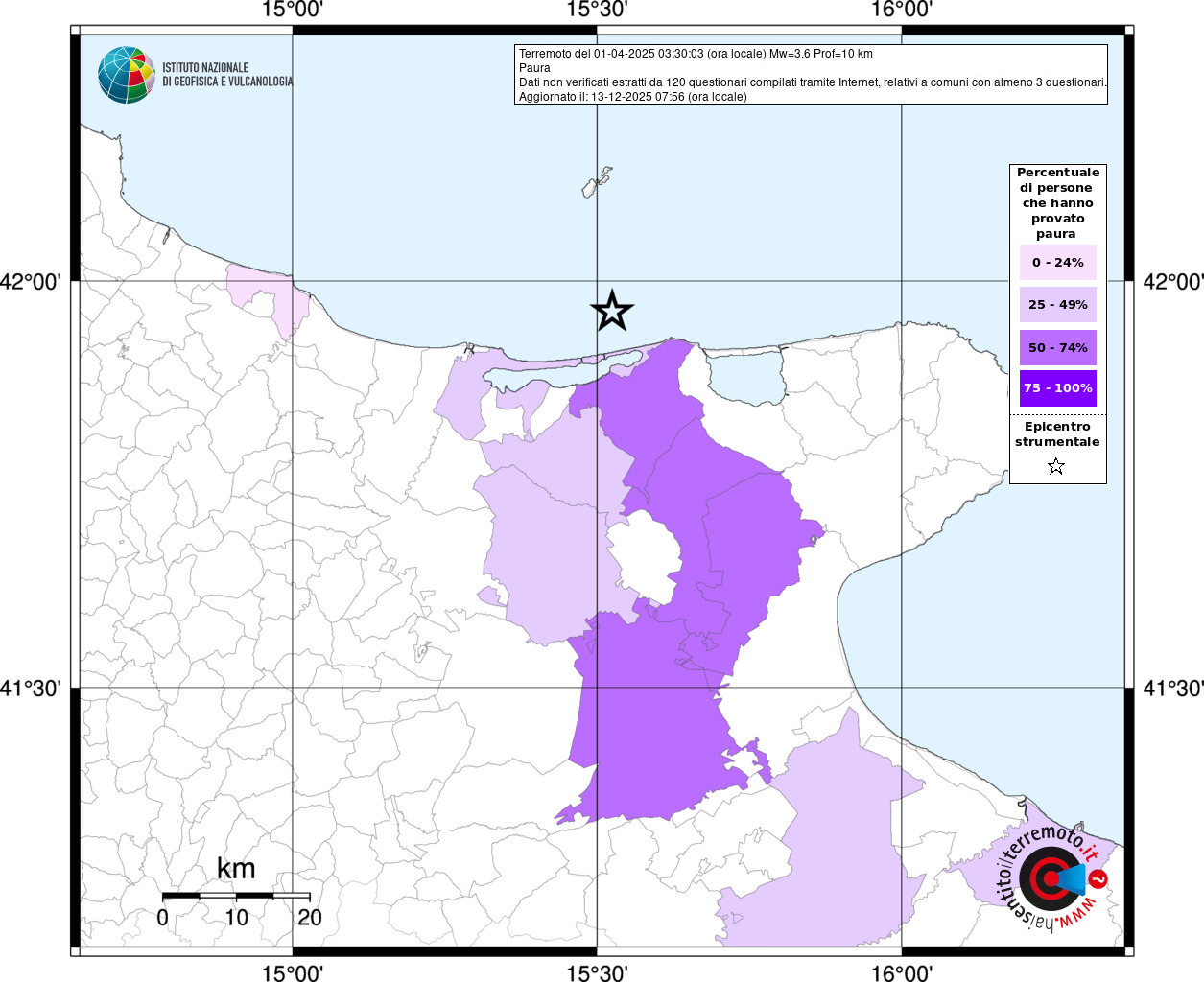Click the 'Epicentro strumentale' legend label
This screenshot has width=1204, height=982.
(x=1057, y=434)
